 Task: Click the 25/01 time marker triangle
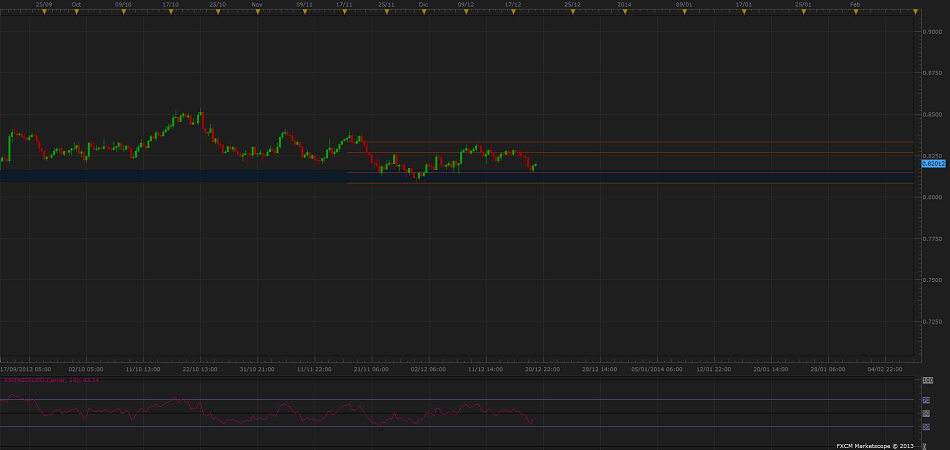(803, 12)
